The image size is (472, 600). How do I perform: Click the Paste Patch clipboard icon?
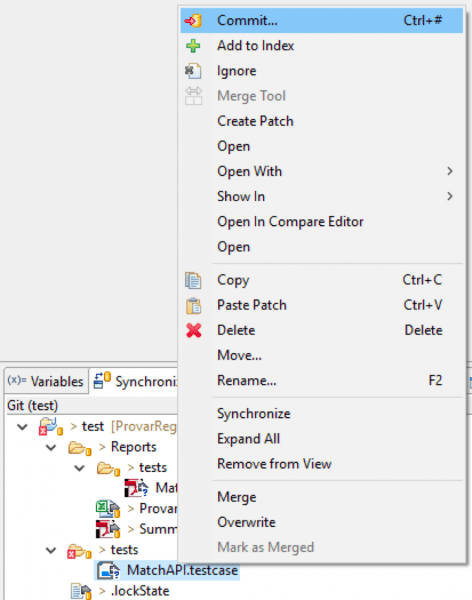(193, 306)
